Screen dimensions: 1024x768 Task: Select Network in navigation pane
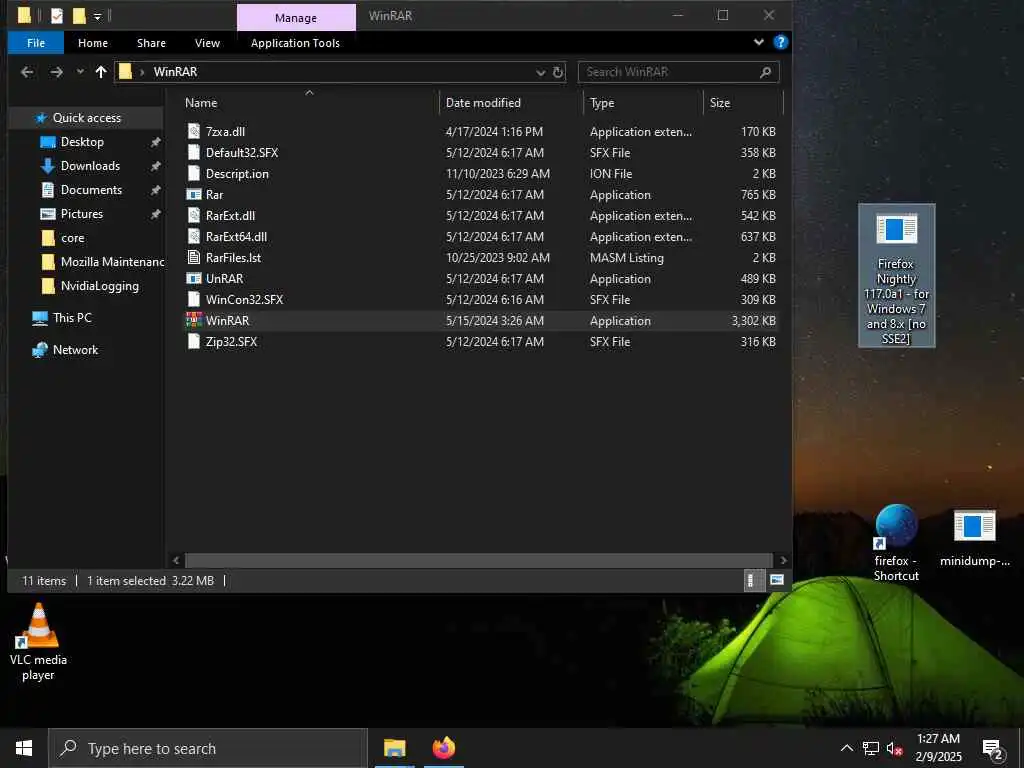tap(75, 350)
